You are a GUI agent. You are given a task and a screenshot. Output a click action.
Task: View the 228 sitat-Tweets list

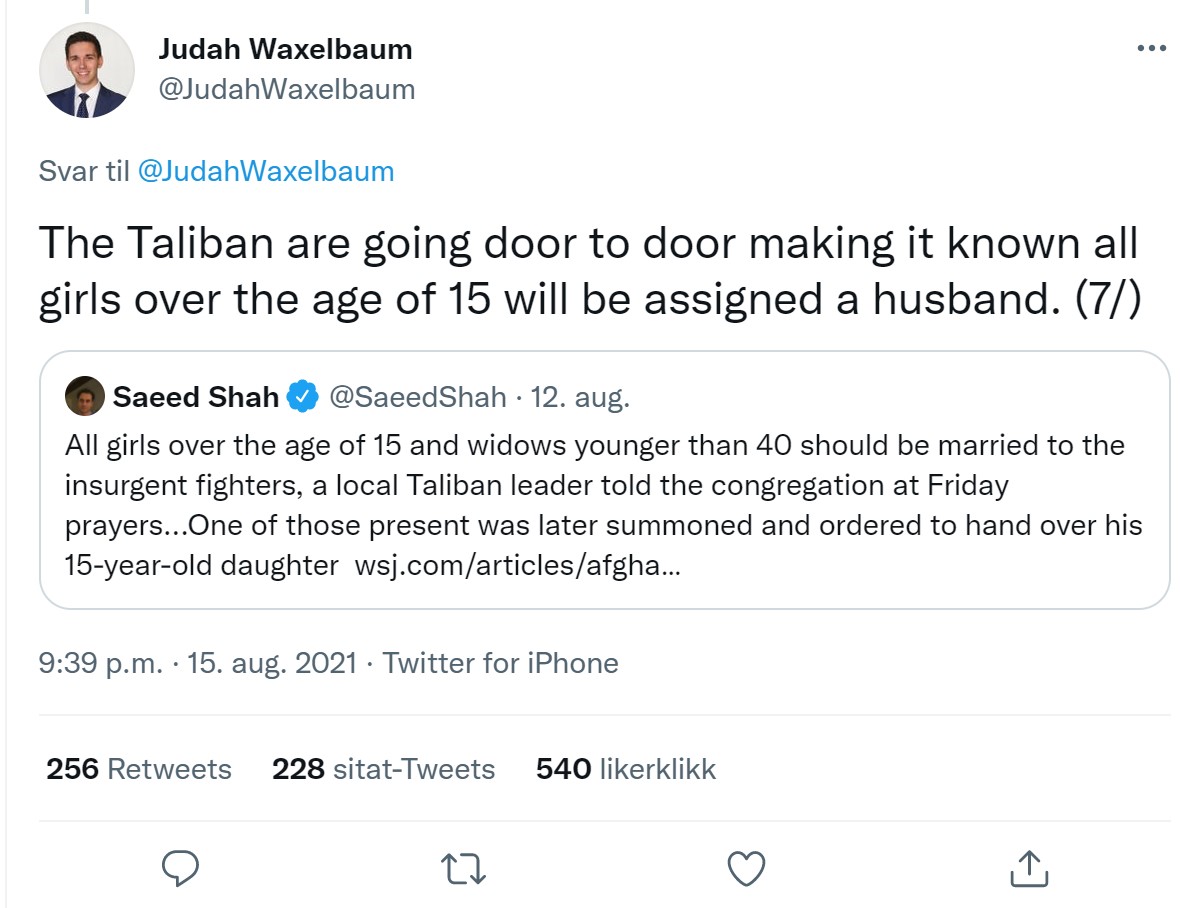pyautogui.click(x=384, y=769)
